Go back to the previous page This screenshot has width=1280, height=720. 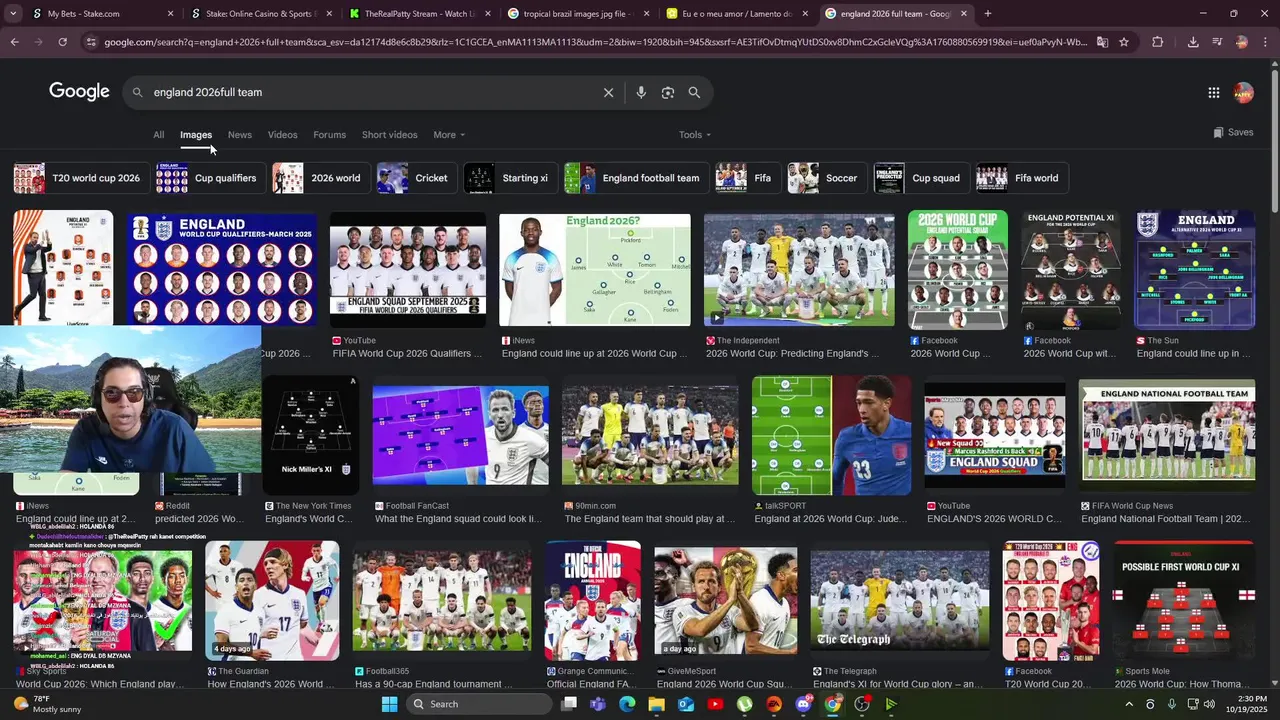(14, 42)
